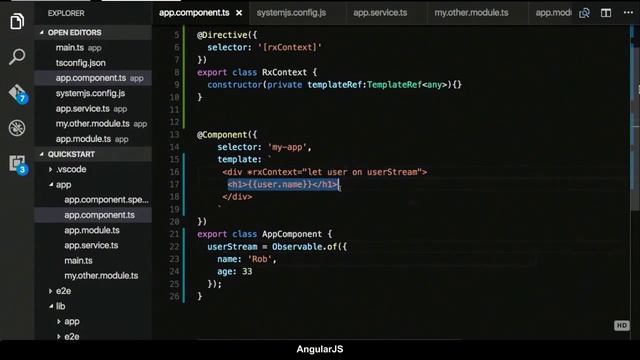
Task: Click the open changes icon in editor title
Action: (584, 13)
